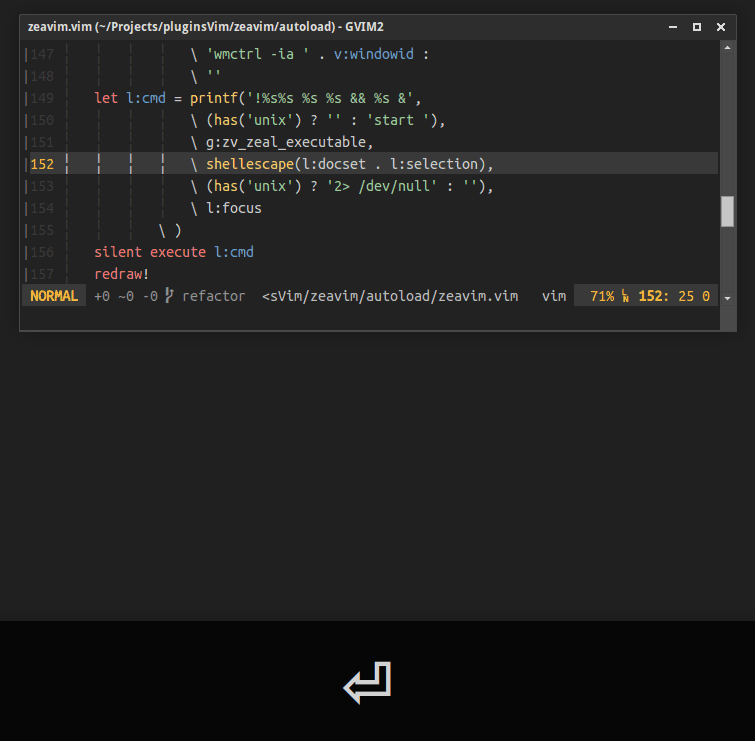Screen dimensions: 755x741
Task: Click the printf function call
Action: 214,98
